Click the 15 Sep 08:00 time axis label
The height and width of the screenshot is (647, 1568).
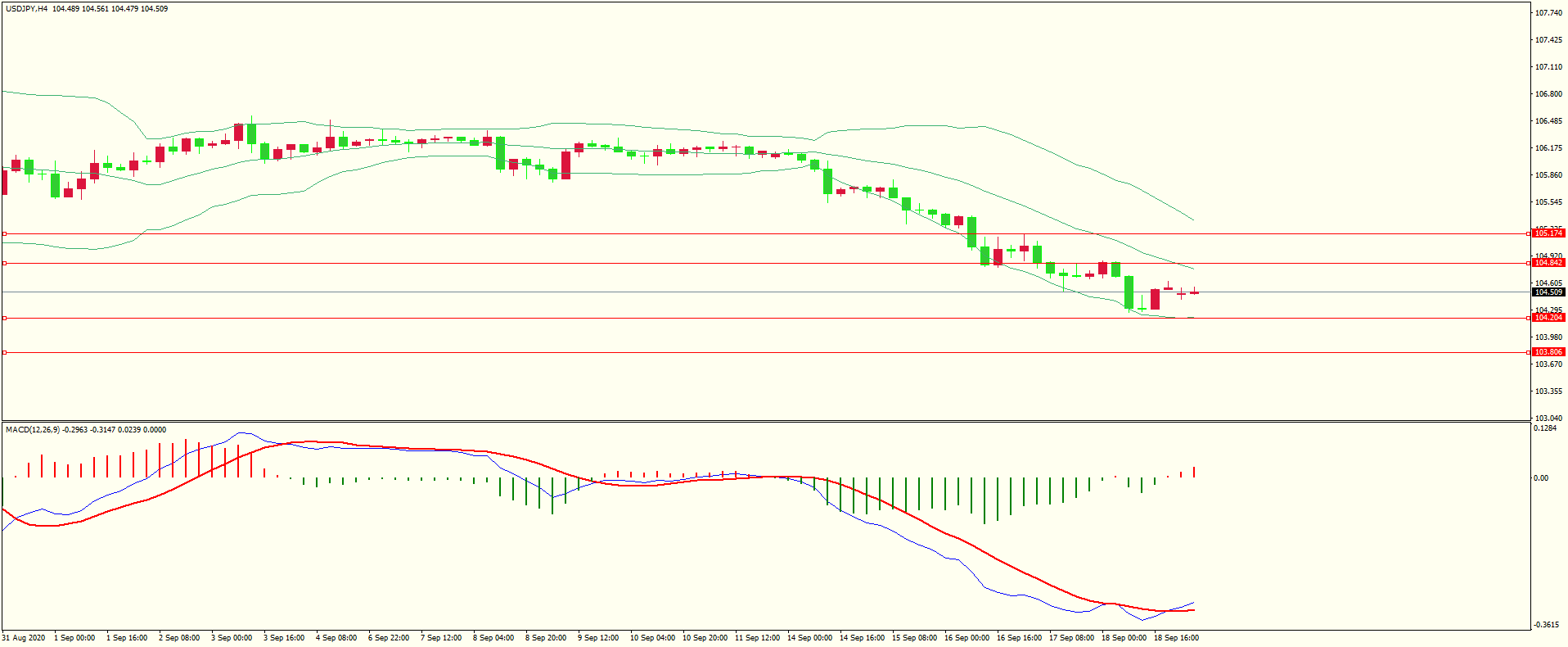point(915,638)
